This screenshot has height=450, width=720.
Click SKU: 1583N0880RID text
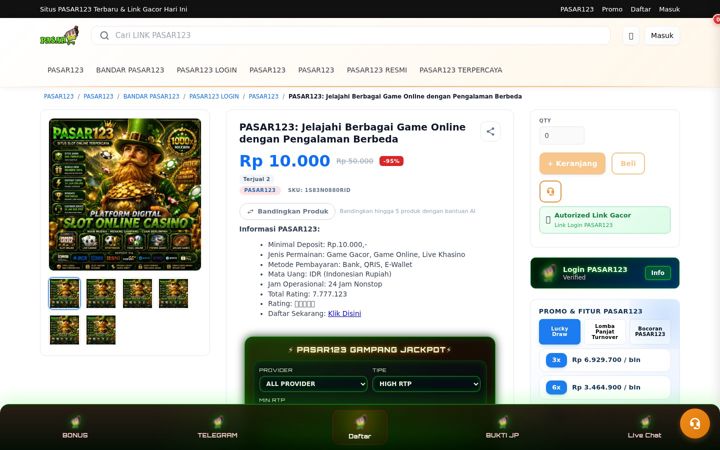pos(319,190)
